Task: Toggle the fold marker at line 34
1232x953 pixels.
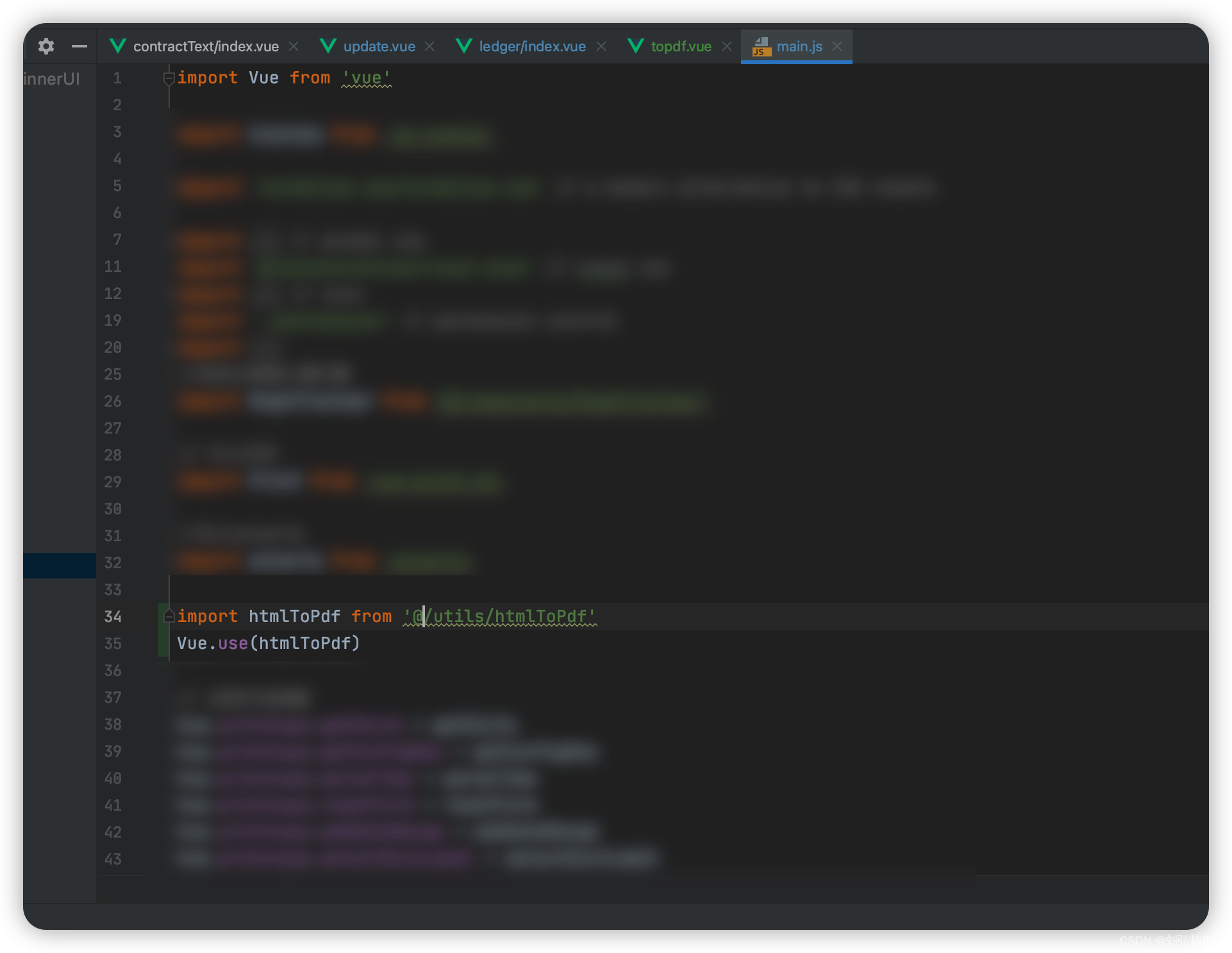Action: pos(169,616)
